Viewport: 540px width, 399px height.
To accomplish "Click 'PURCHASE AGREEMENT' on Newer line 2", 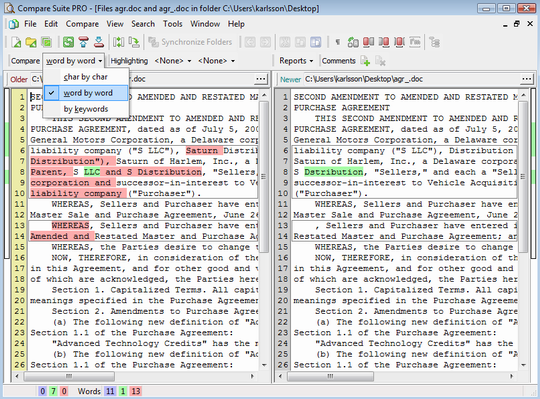I will click(x=341, y=108).
